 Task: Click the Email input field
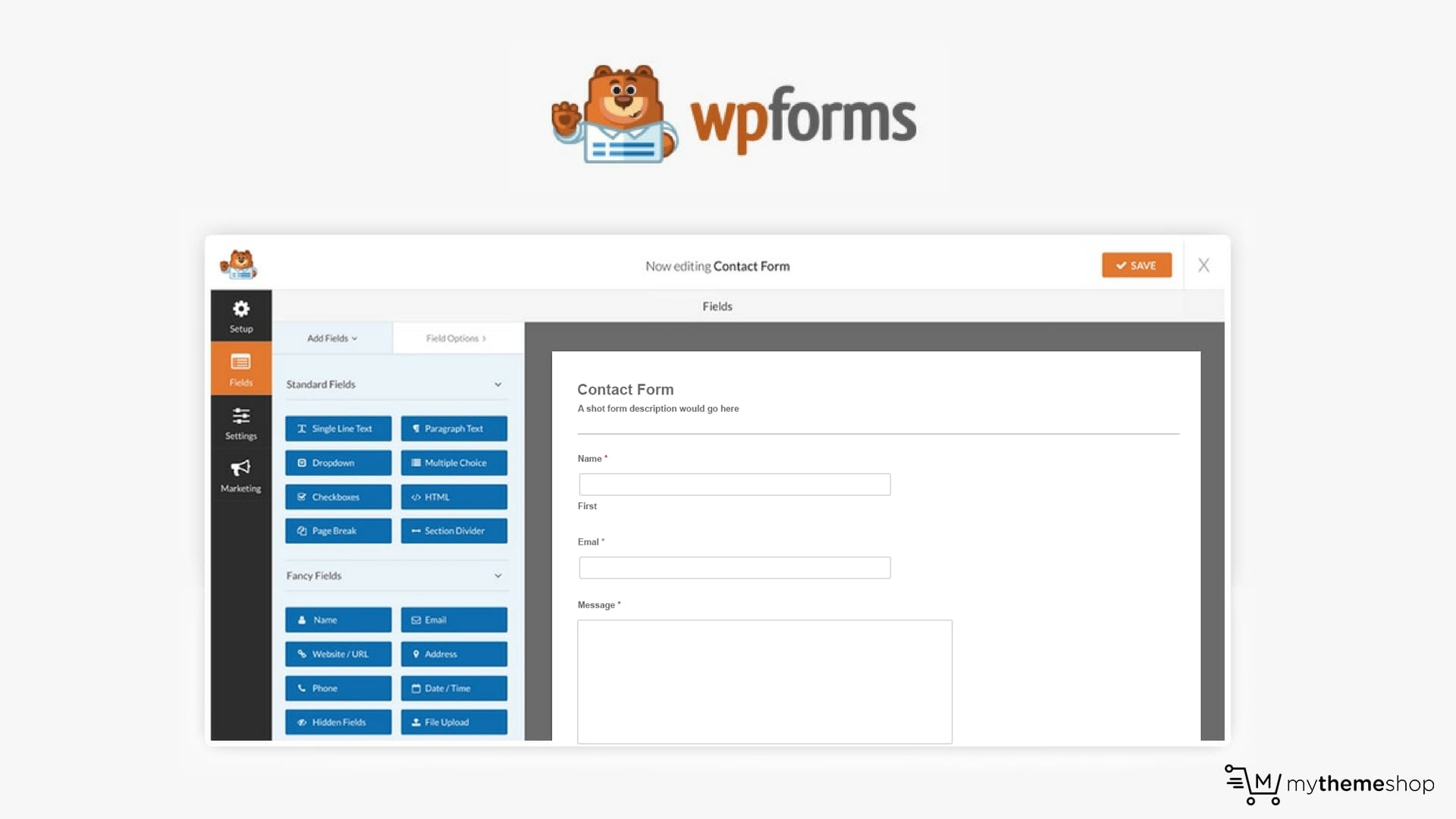(x=735, y=568)
